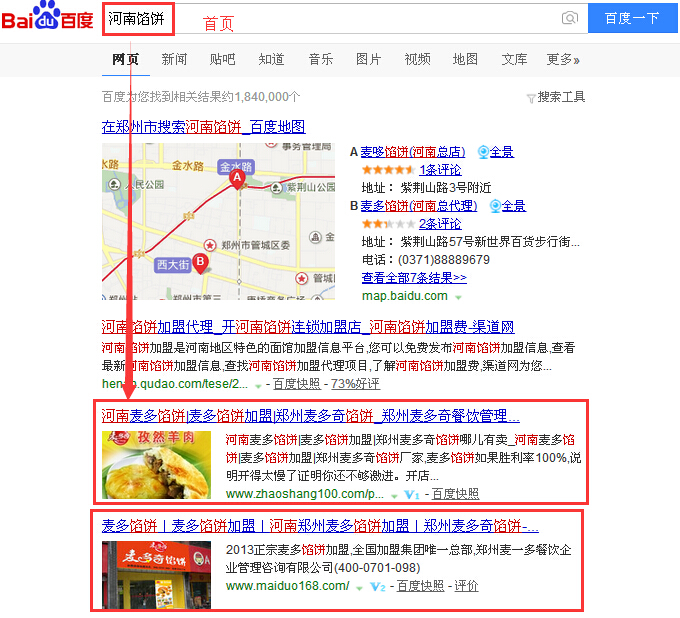Switch to the 贴吧 tab
The width and height of the screenshot is (680, 618).
point(222,59)
